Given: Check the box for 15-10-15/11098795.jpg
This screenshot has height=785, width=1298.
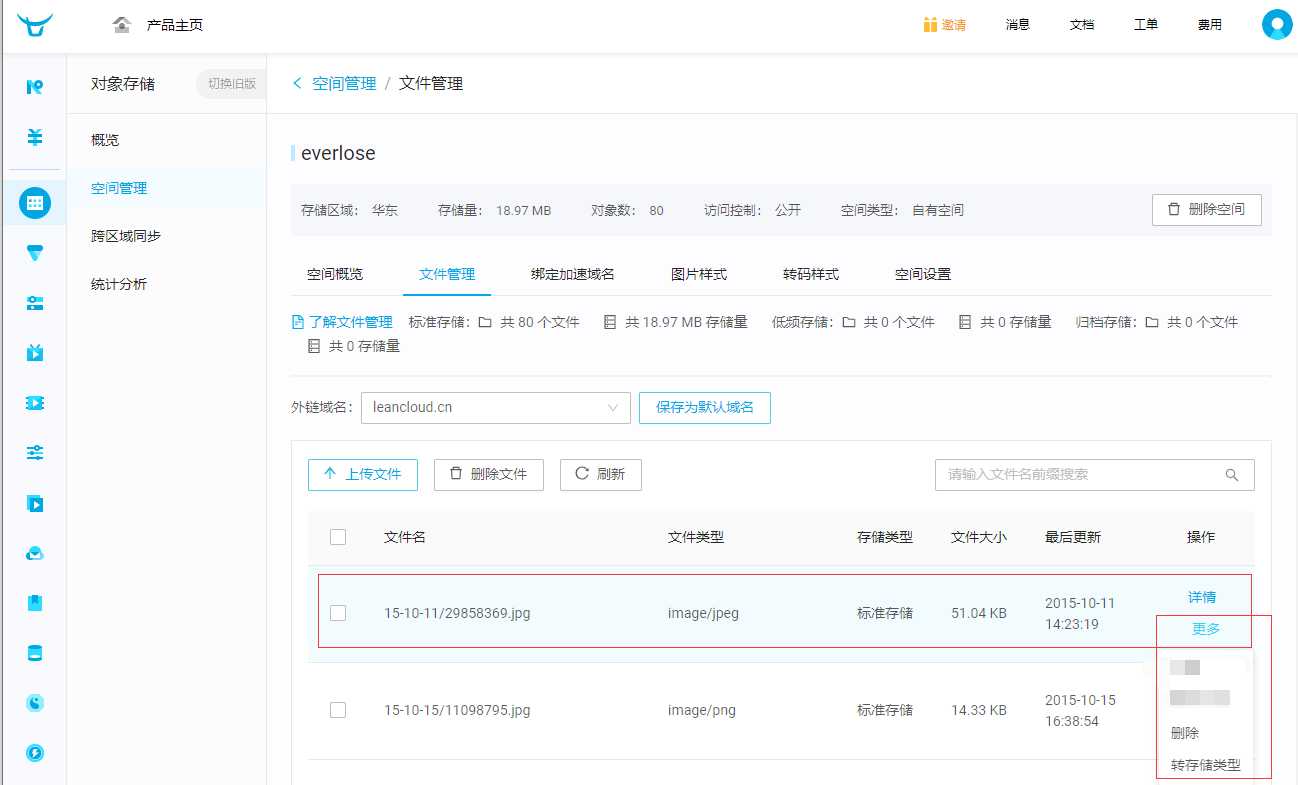Looking at the screenshot, I should click(x=338, y=710).
